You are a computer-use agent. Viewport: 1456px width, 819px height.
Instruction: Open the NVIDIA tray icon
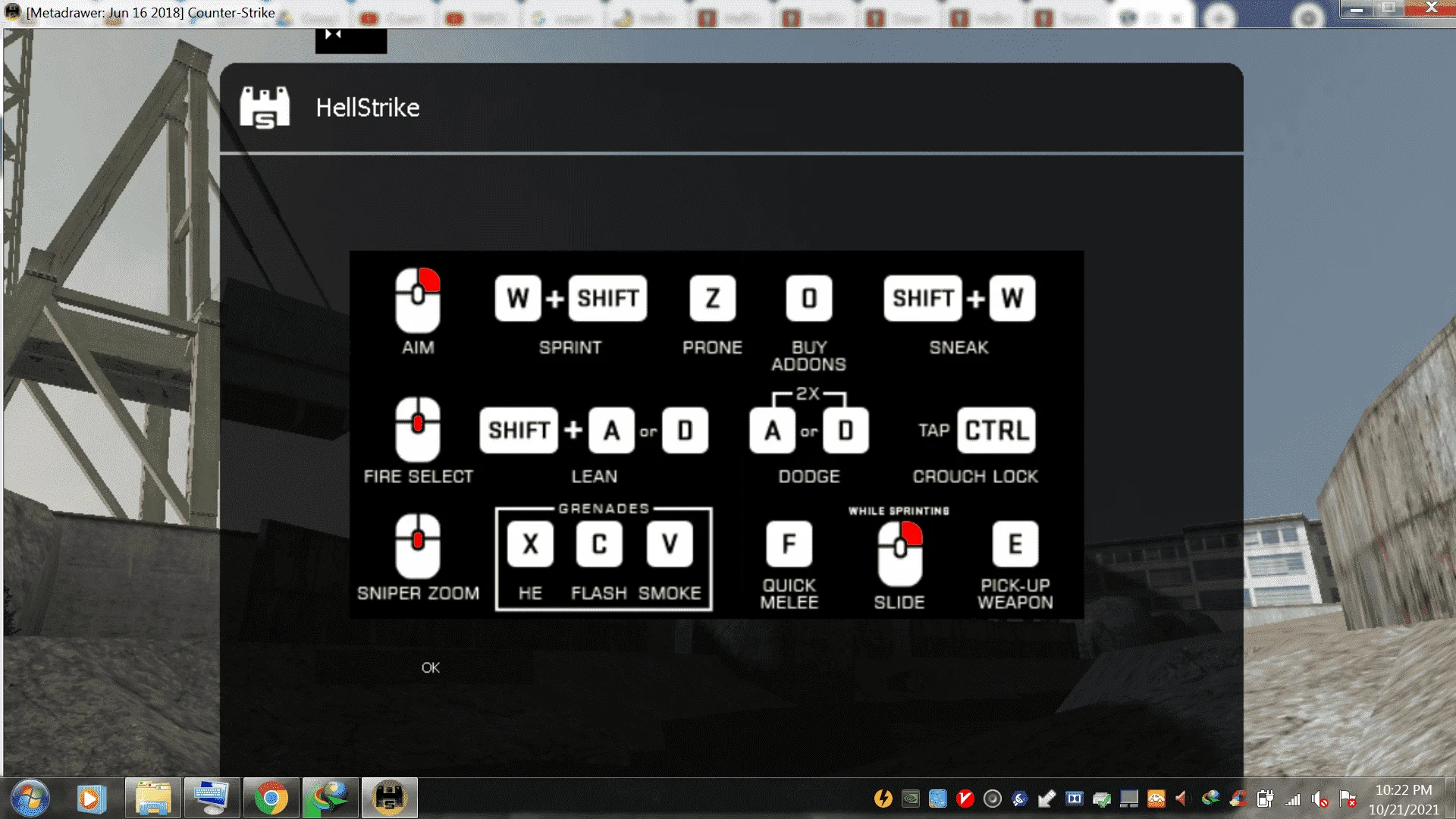(x=911, y=799)
